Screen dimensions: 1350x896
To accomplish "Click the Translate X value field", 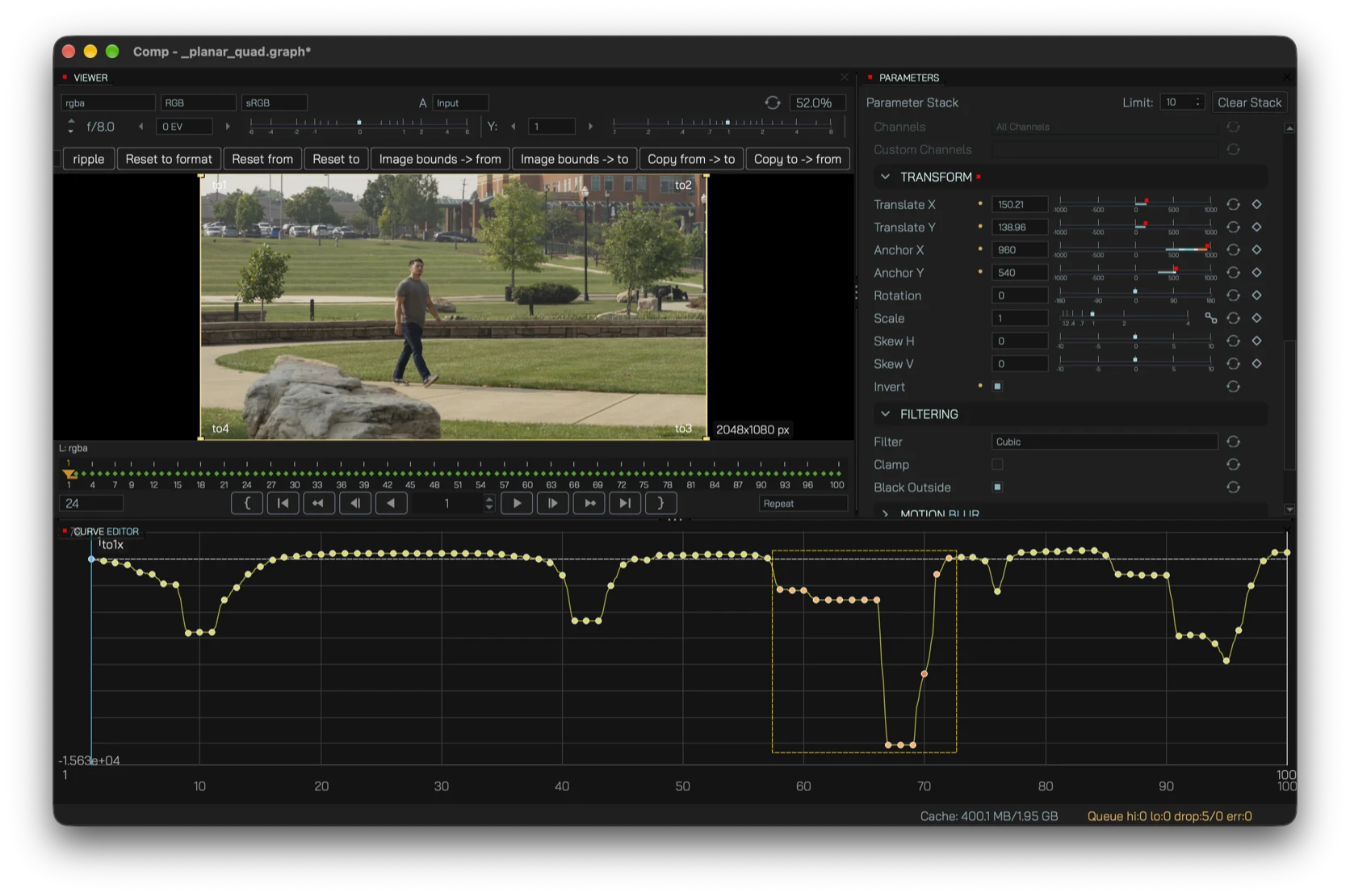I will 1020,204.
